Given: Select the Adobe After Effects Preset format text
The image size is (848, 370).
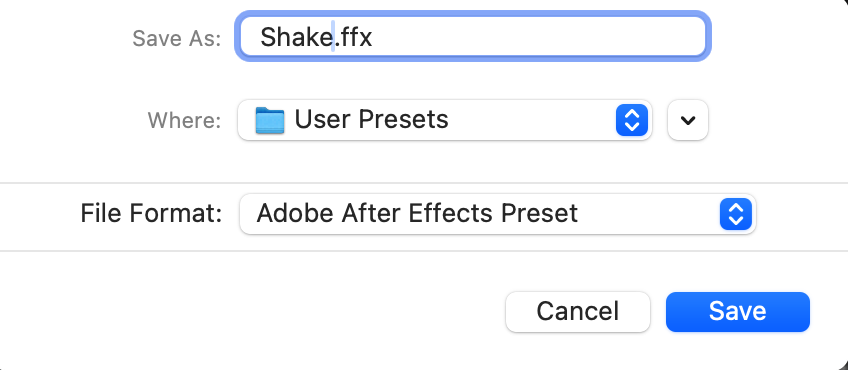Looking at the screenshot, I should click(417, 213).
